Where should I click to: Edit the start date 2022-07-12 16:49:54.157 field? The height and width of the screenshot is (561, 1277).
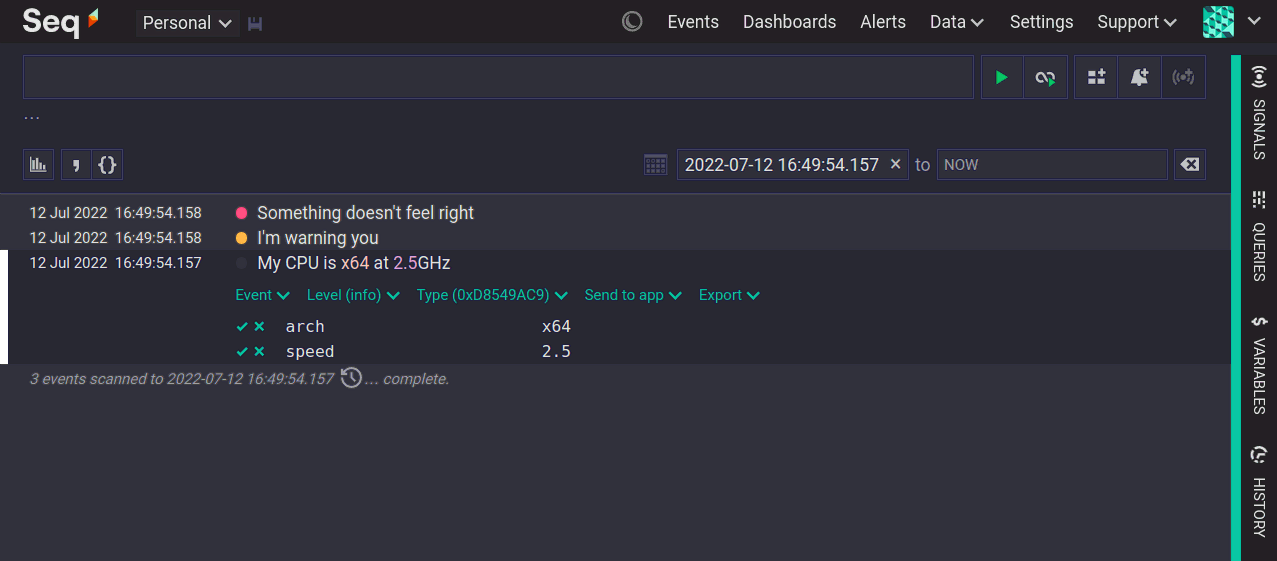pos(781,164)
